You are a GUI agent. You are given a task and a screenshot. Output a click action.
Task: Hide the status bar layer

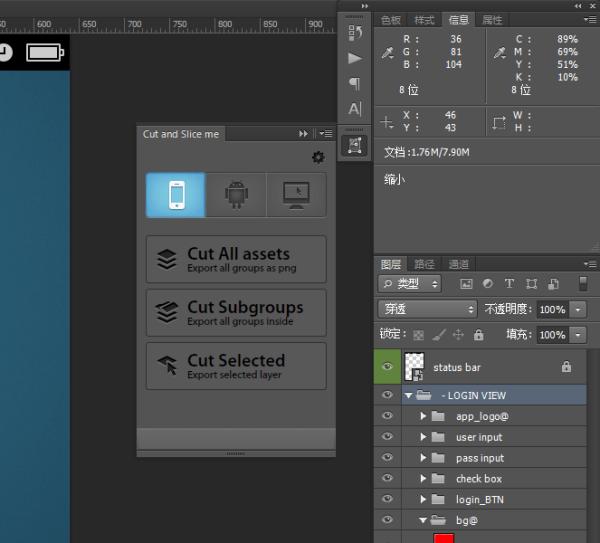(388, 367)
